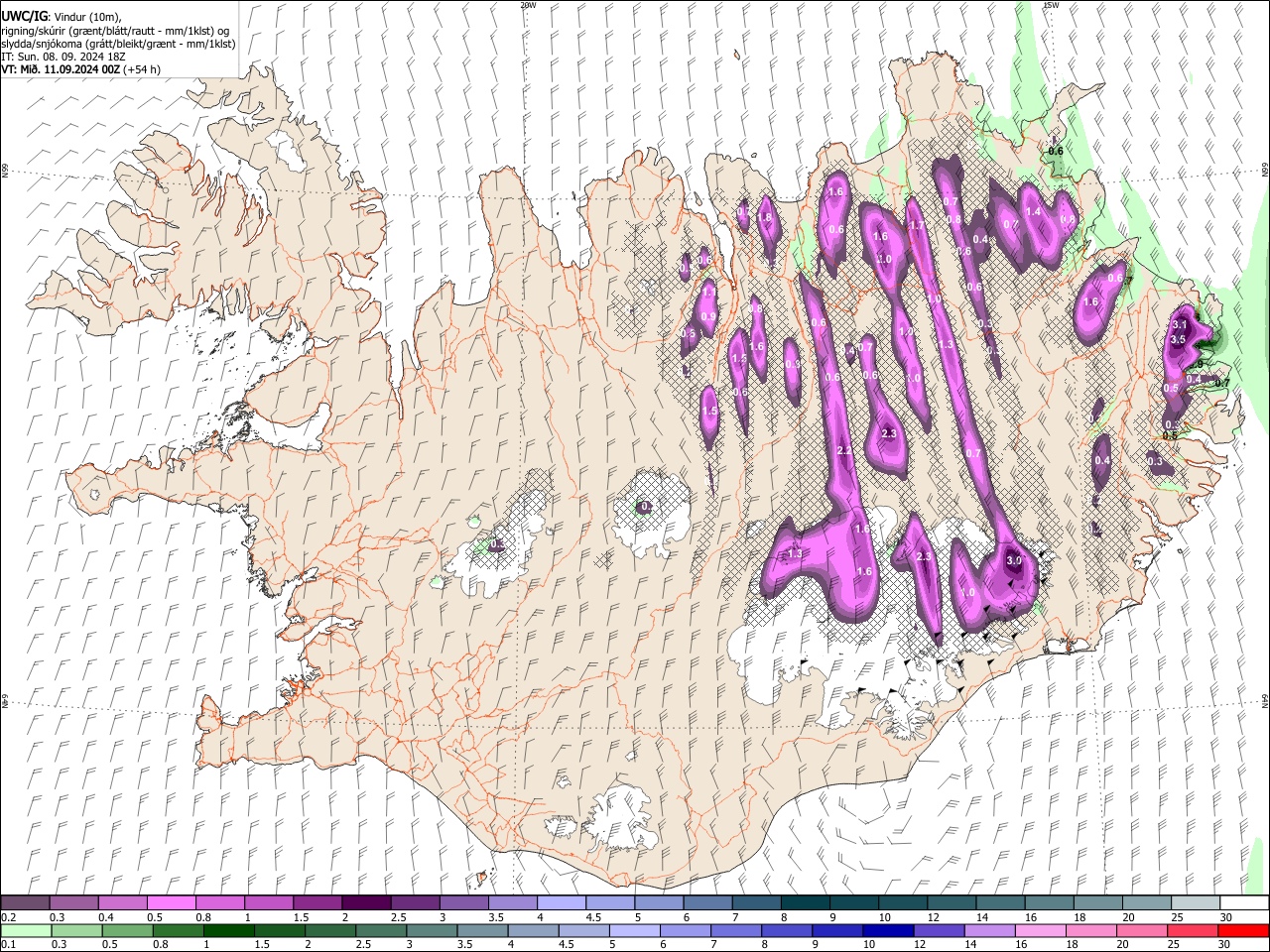Click the UWC/IG title text
This screenshot has height=952, width=1270.
(x=24, y=17)
